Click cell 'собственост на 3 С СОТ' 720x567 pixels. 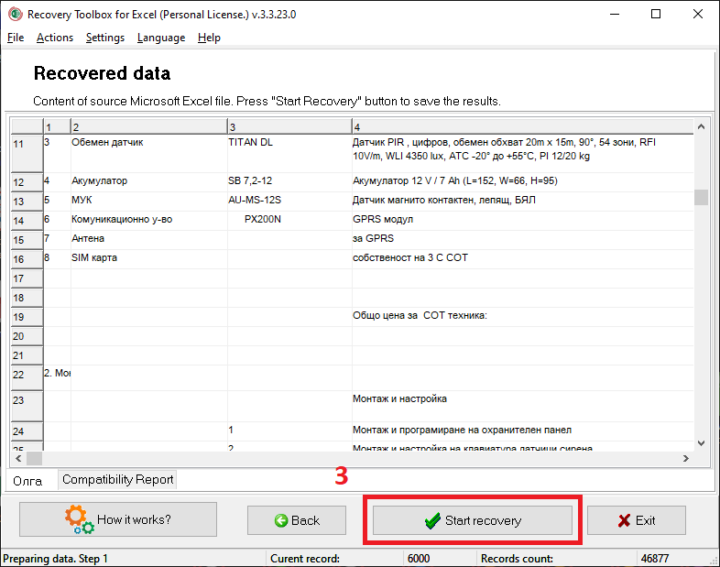click(x=523, y=259)
